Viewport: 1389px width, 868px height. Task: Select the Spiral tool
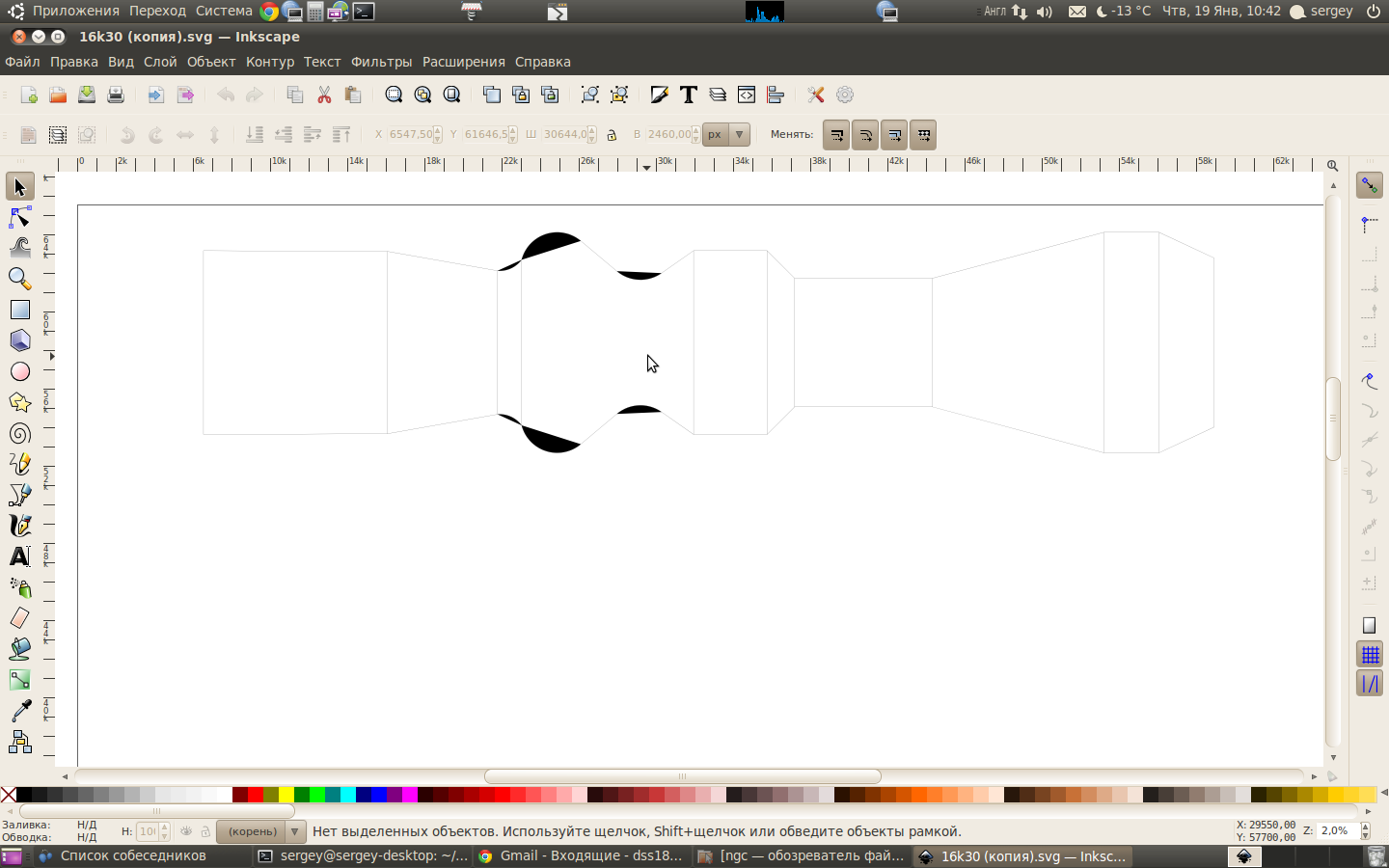(19, 433)
